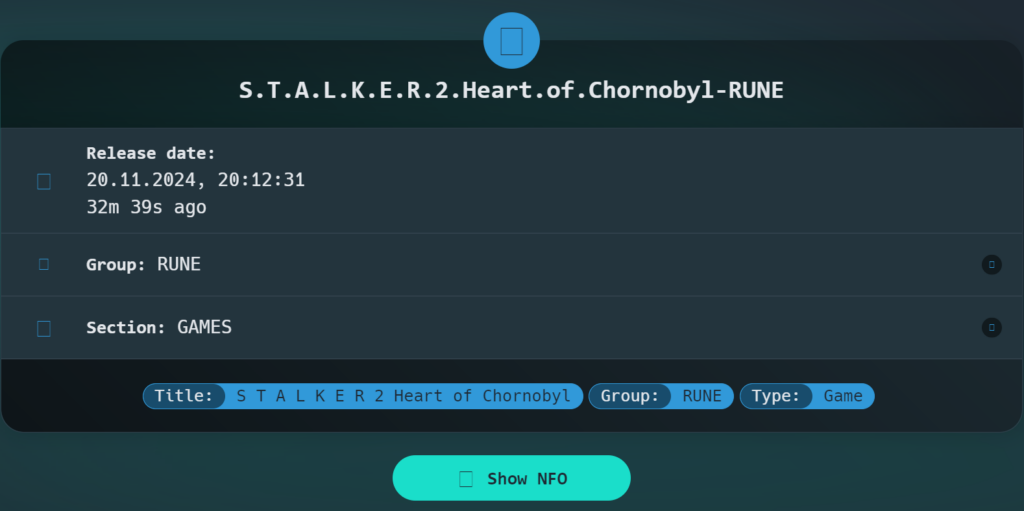Click the release title S.T.A.L.K.E.R.2.Heart.of.Chornobyl-RUNE

[x=511, y=90]
